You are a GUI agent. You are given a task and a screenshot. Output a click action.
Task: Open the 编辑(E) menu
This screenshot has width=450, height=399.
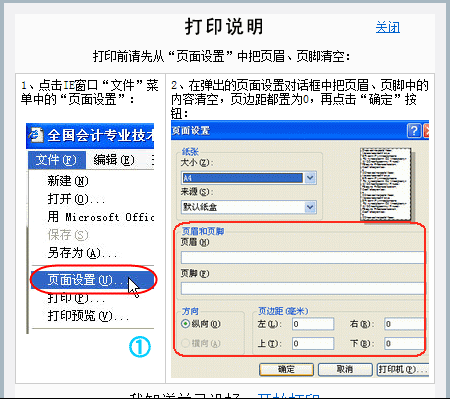114,160
